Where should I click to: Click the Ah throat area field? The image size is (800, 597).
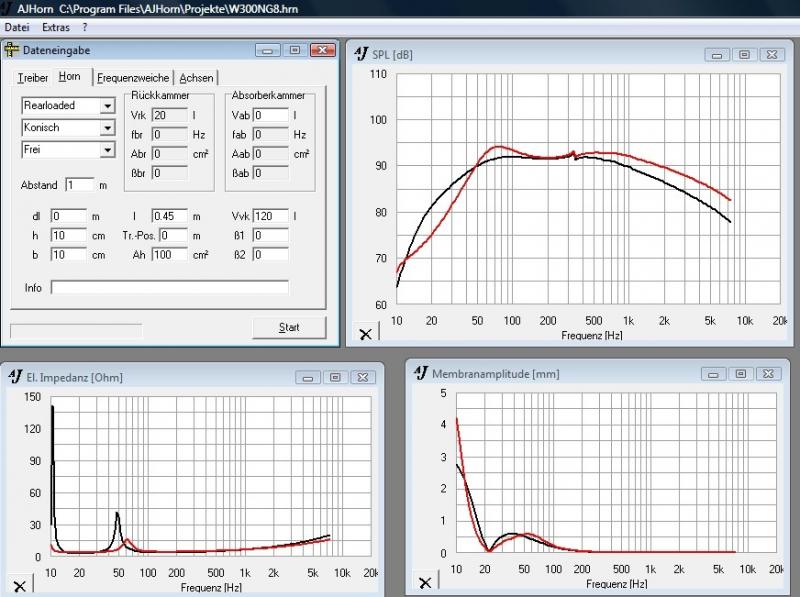coord(169,255)
